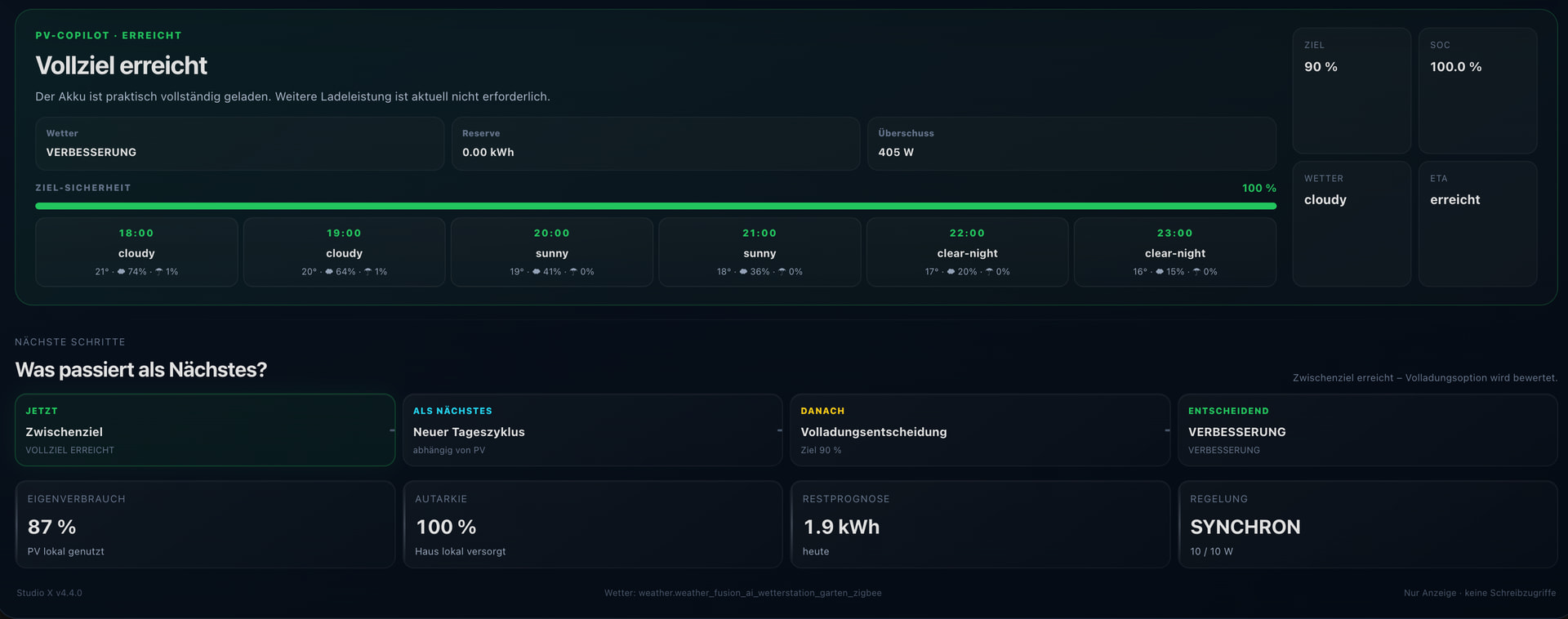Click the cloud icon beside 15% at 23:00
This screenshot has height=619, width=1568.
1160,272
